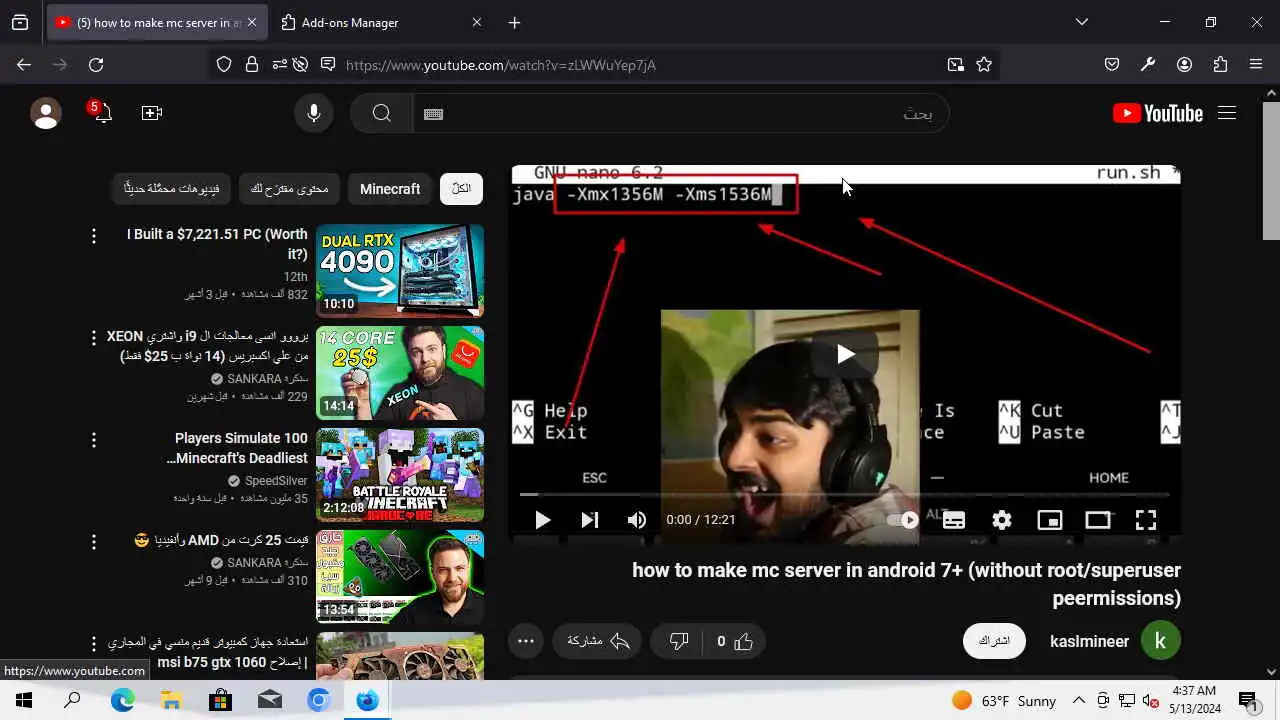Screen dimensions: 1280x720
Task: Go back to previous page
Action: [24, 64]
